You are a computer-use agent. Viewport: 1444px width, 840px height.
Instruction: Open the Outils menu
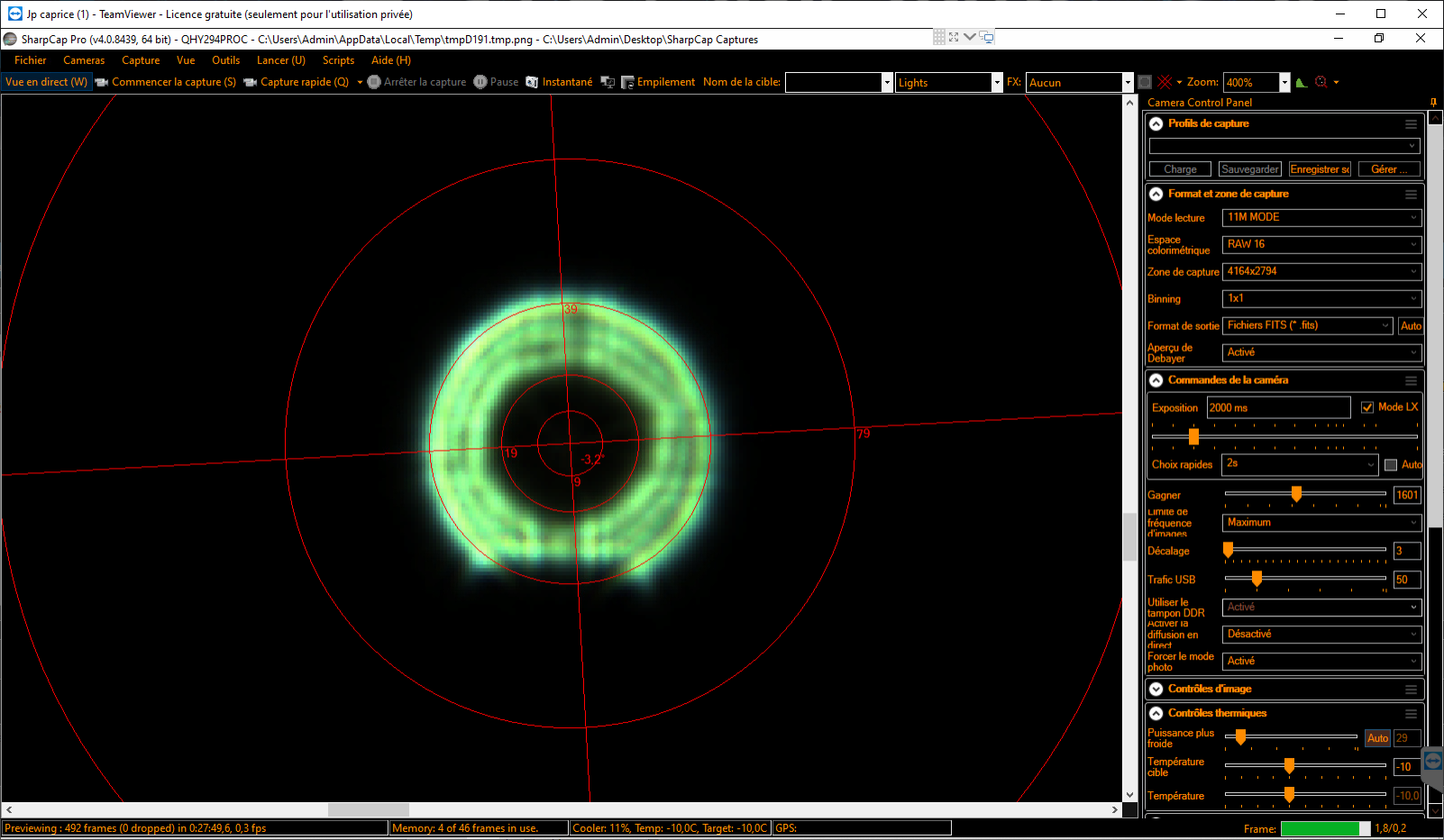225,60
